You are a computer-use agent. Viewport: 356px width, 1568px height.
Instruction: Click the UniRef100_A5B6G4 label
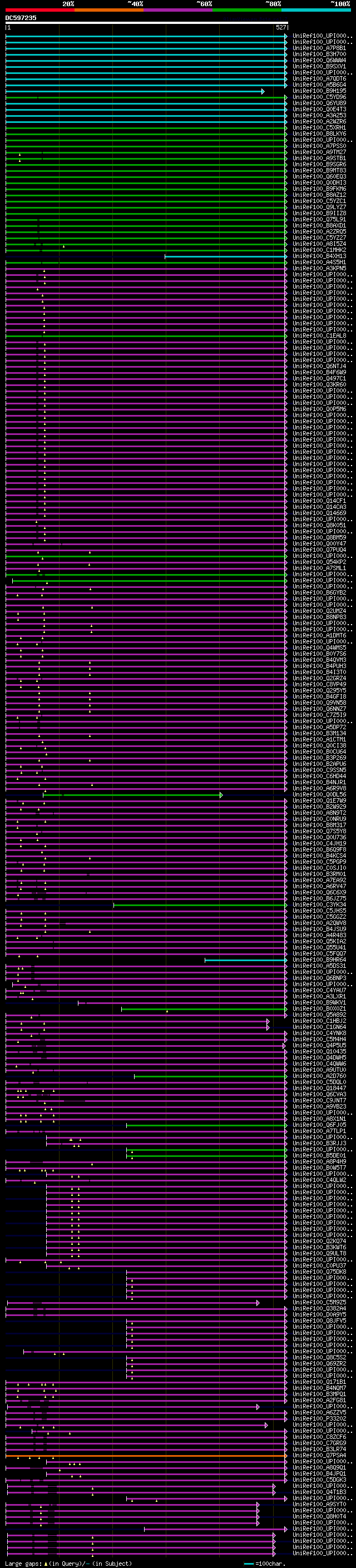pos(319,85)
